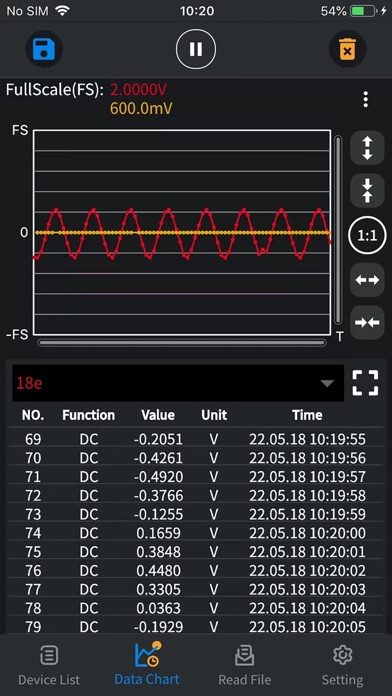Tap the Wi-Fi icon in status bar

(x=63, y=11)
